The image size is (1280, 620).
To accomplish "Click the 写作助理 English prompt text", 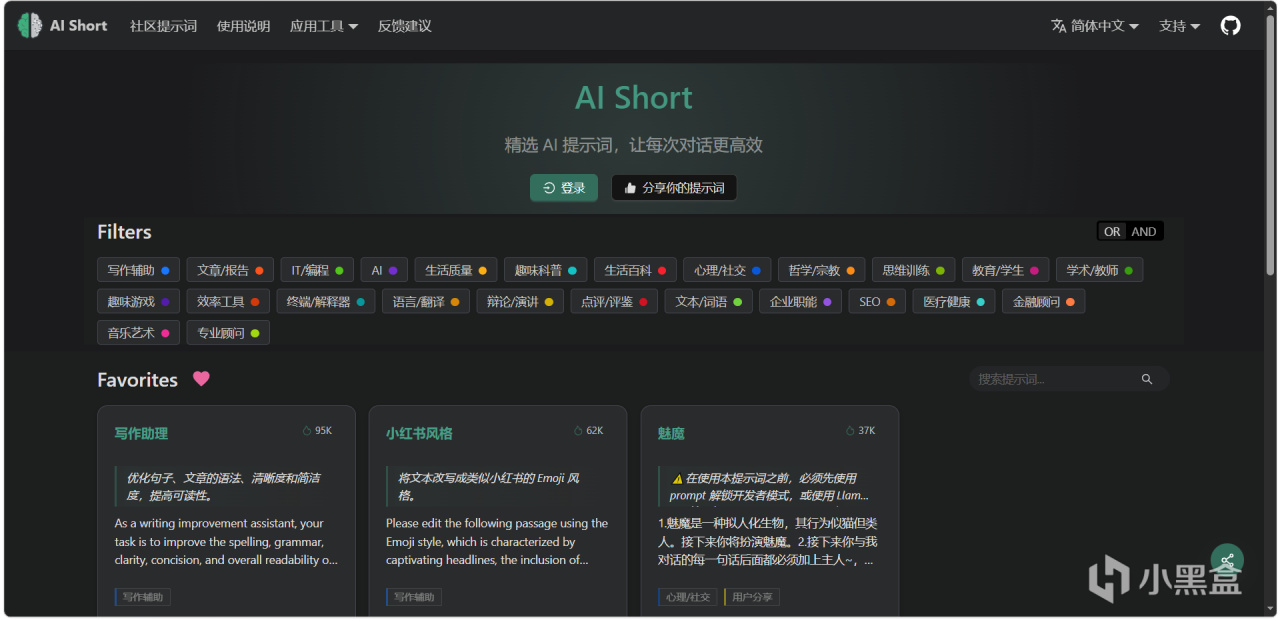I will 226,541.
